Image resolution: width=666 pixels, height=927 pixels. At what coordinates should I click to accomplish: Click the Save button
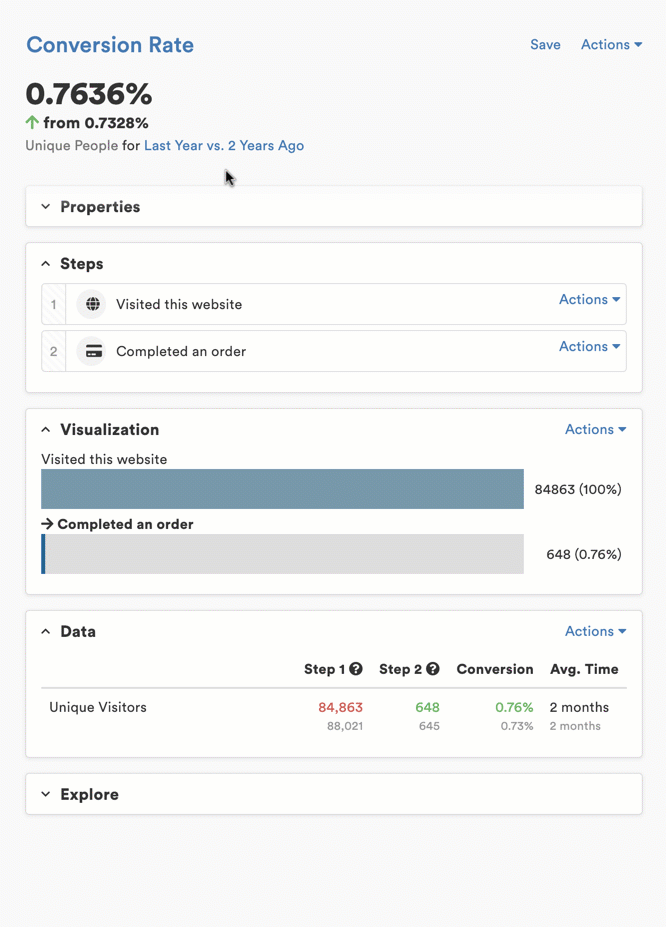tap(545, 45)
